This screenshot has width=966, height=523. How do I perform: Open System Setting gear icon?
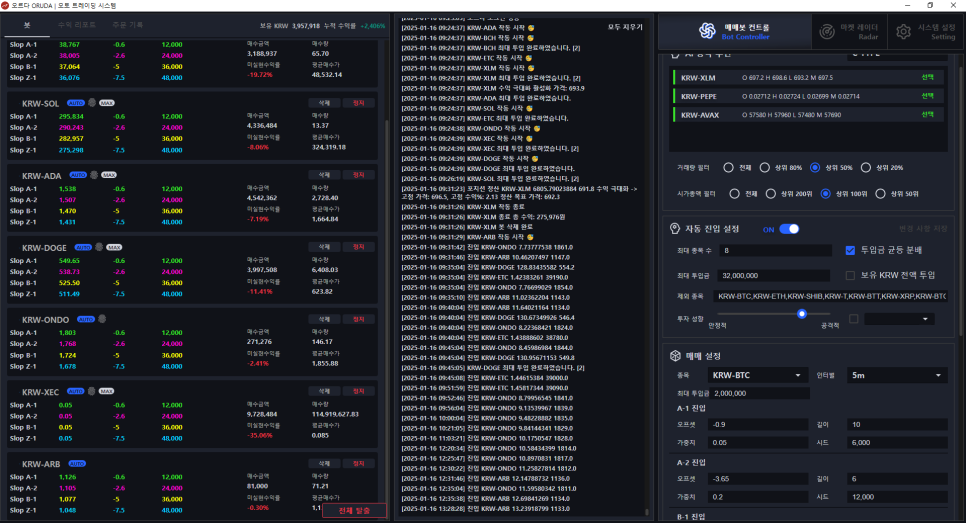pos(903,31)
